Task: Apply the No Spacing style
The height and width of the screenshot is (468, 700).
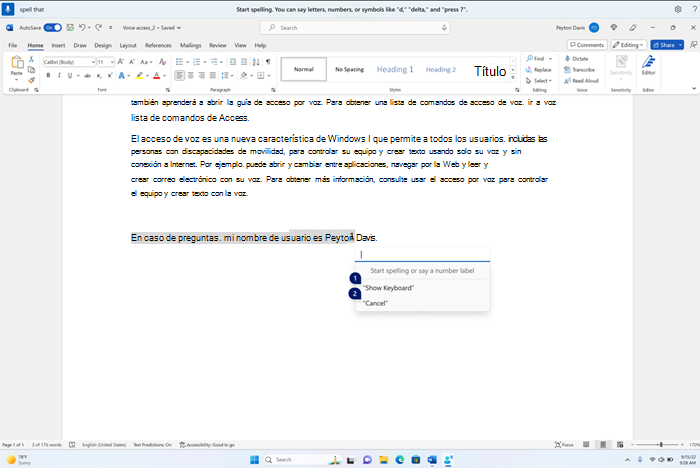Action: [x=350, y=69]
